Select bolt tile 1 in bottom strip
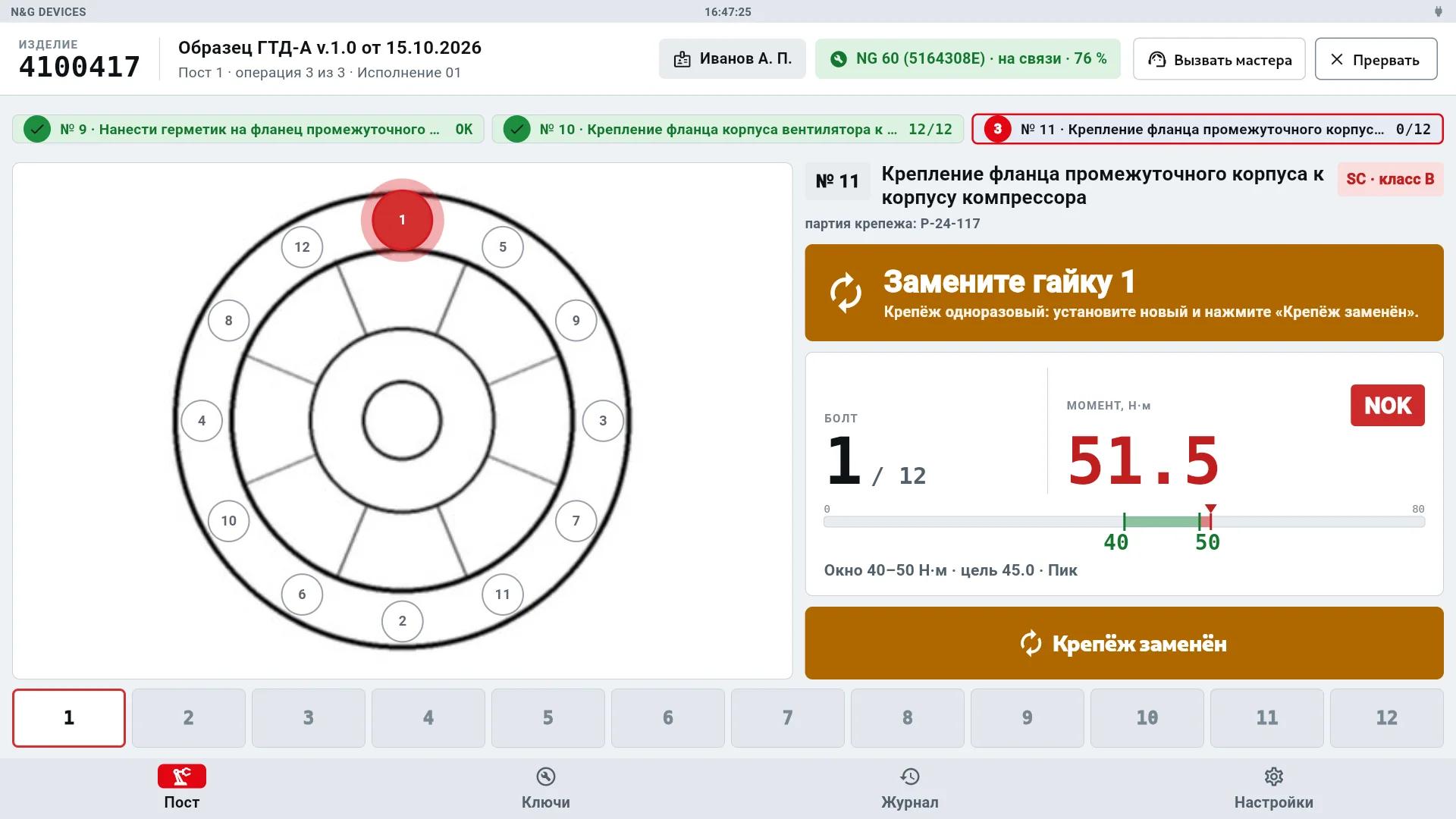The height and width of the screenshot is (819, 1456). [x=69, y=718]
